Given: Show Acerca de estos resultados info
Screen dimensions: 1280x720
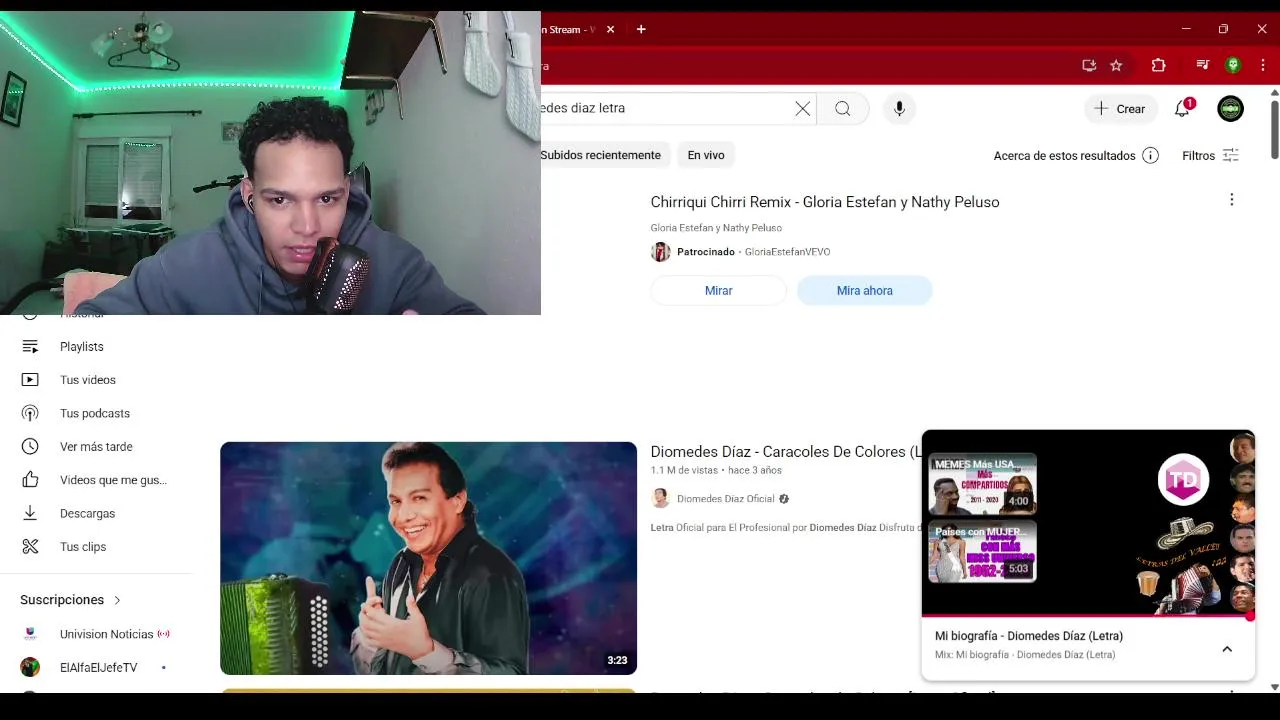Looking at the screenshot, I should pyautogui.click(x=1076, y=156).
